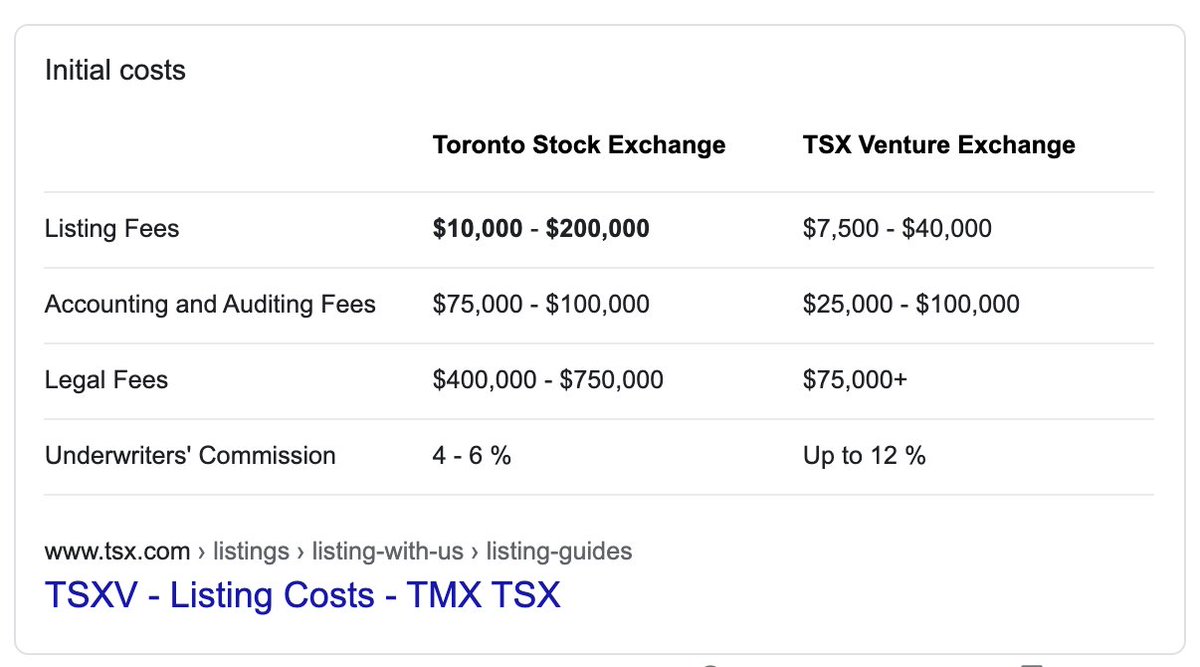Select the TSX Venture Exchange column header
Viewport: 1200px width, 667px height.
(939, 145)
